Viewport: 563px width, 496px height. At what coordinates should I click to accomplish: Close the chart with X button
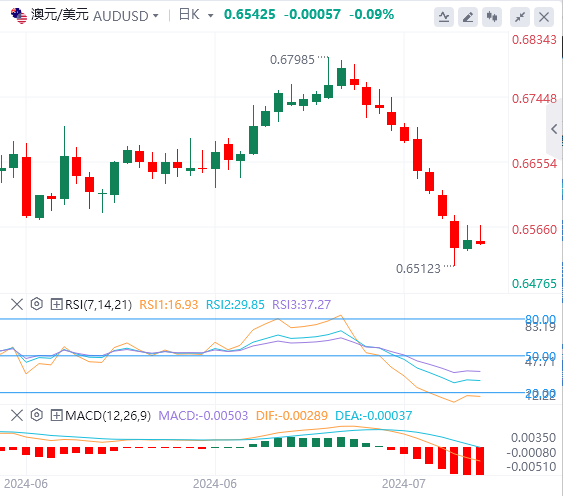click(x=544, y=17)
